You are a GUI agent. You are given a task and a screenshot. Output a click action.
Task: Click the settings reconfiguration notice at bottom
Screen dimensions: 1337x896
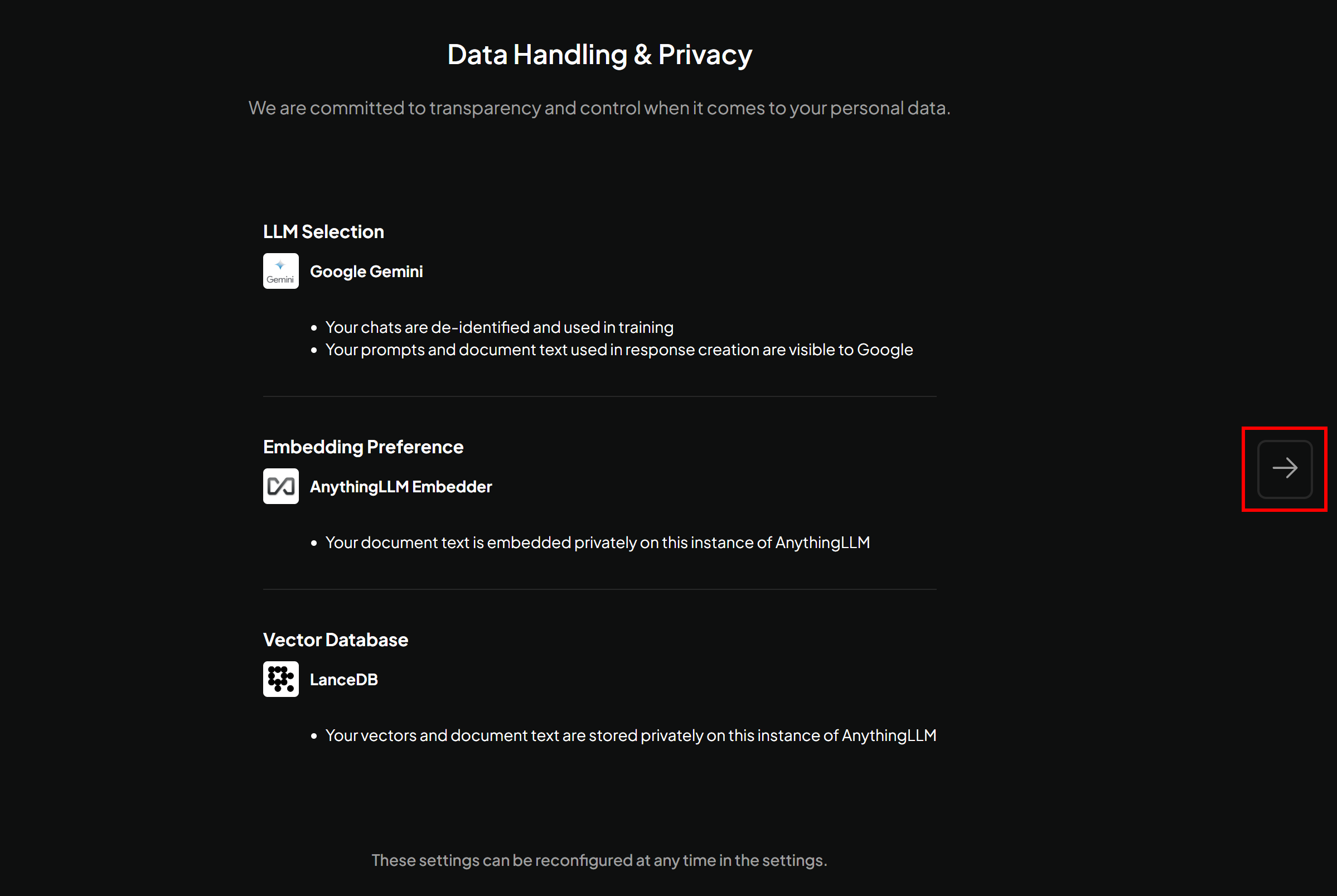pos(599,860)
